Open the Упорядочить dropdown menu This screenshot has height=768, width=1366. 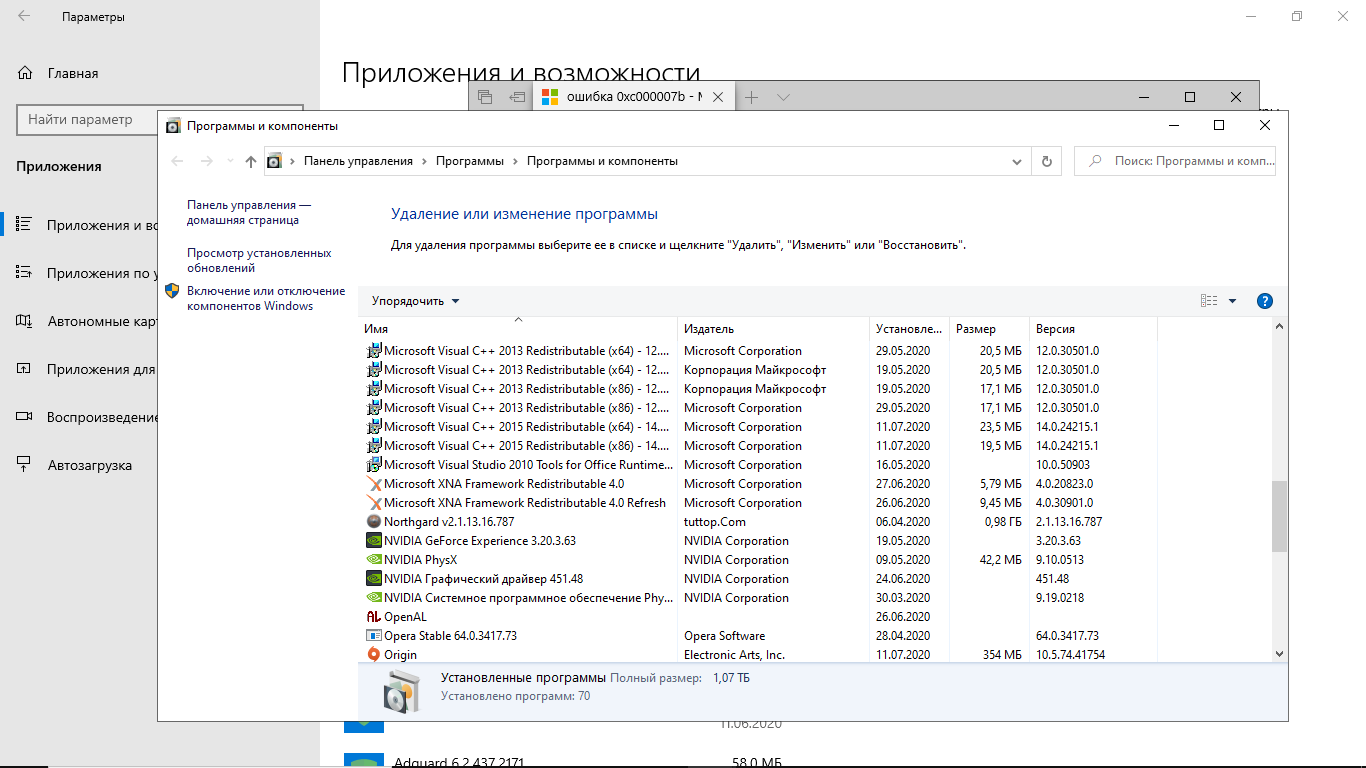(x=415, y=301)
